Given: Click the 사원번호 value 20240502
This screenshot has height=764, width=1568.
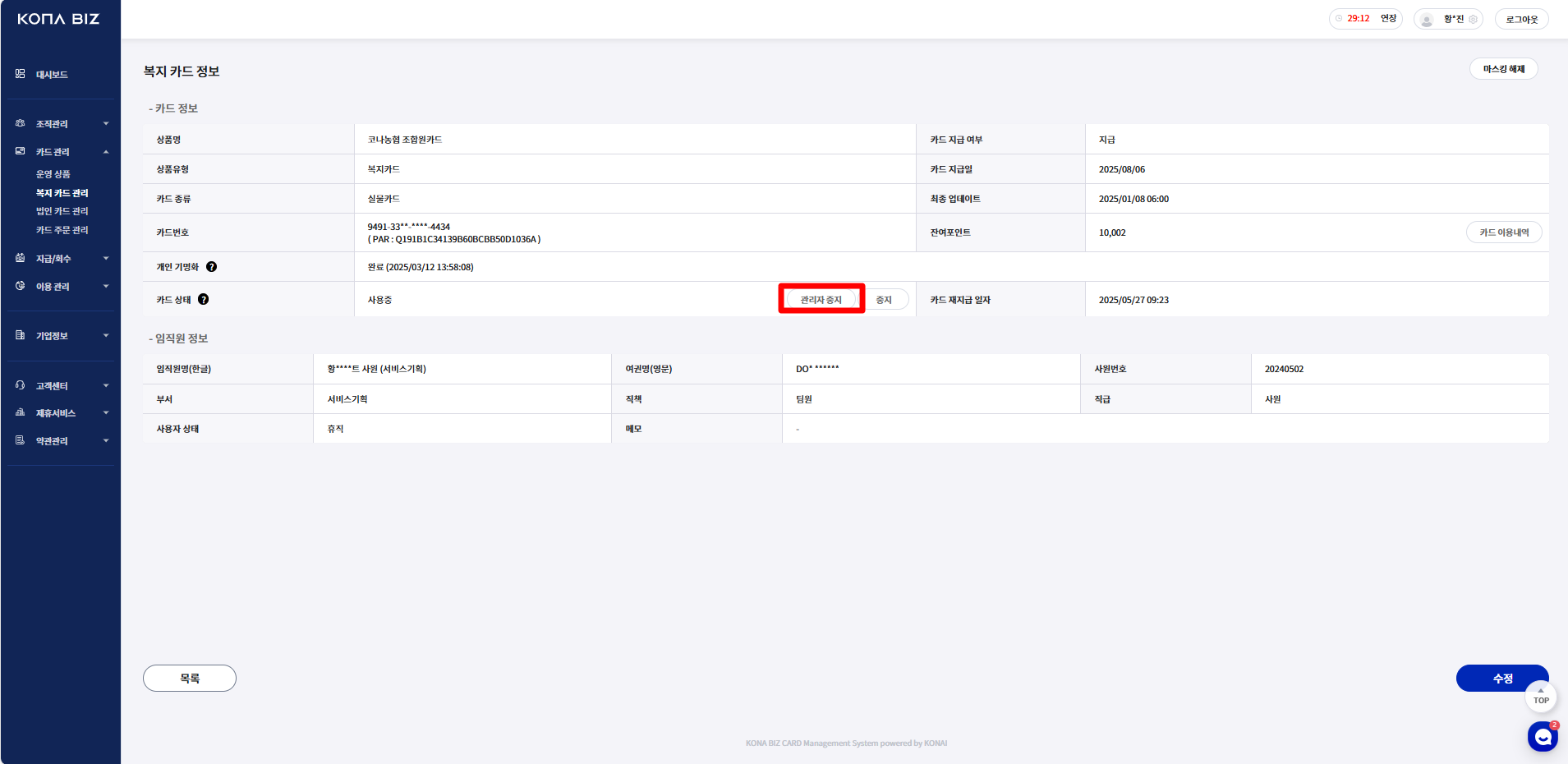Looking at the screenshot, I should pyautogui.click(x=1284, y=369).
